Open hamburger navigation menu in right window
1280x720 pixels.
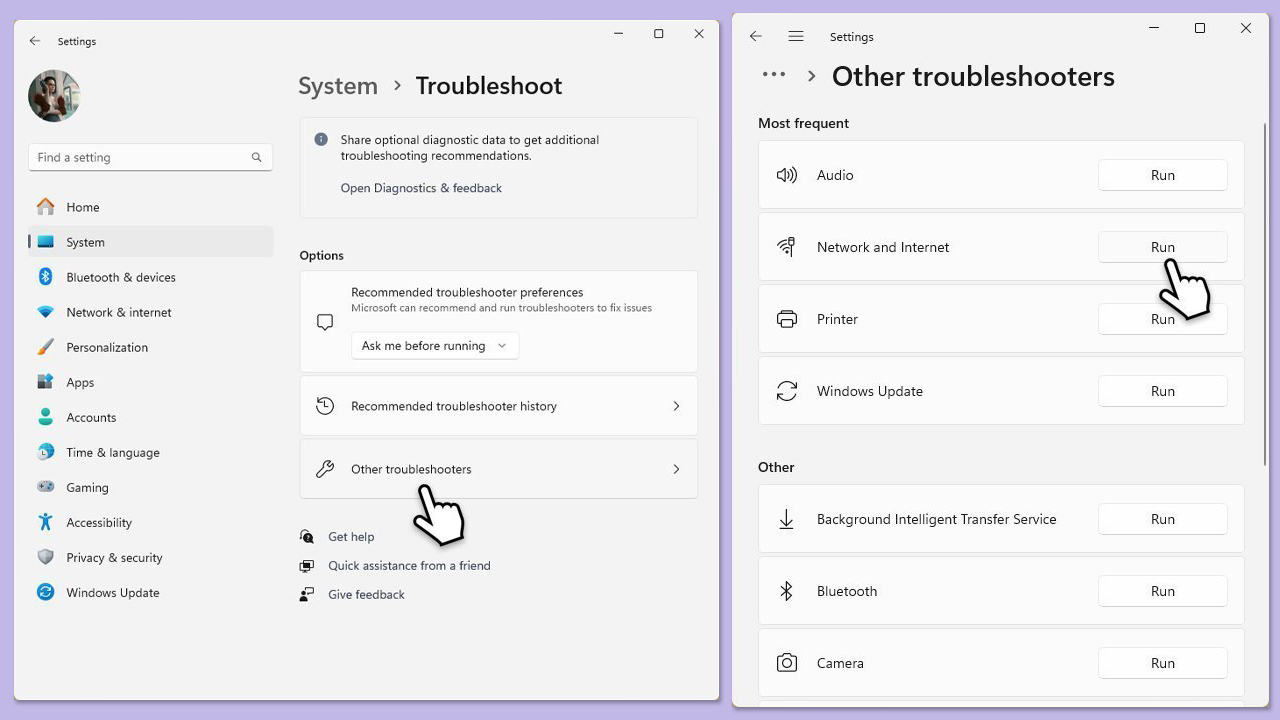pyautogui.click(x=796, y=36)
